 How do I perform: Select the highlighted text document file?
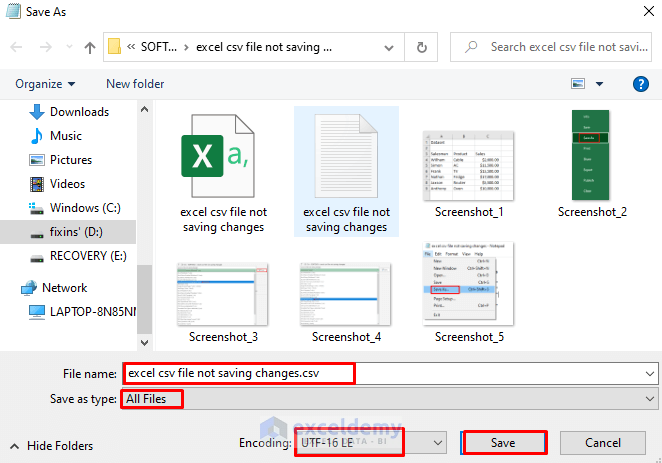point(346,172)
